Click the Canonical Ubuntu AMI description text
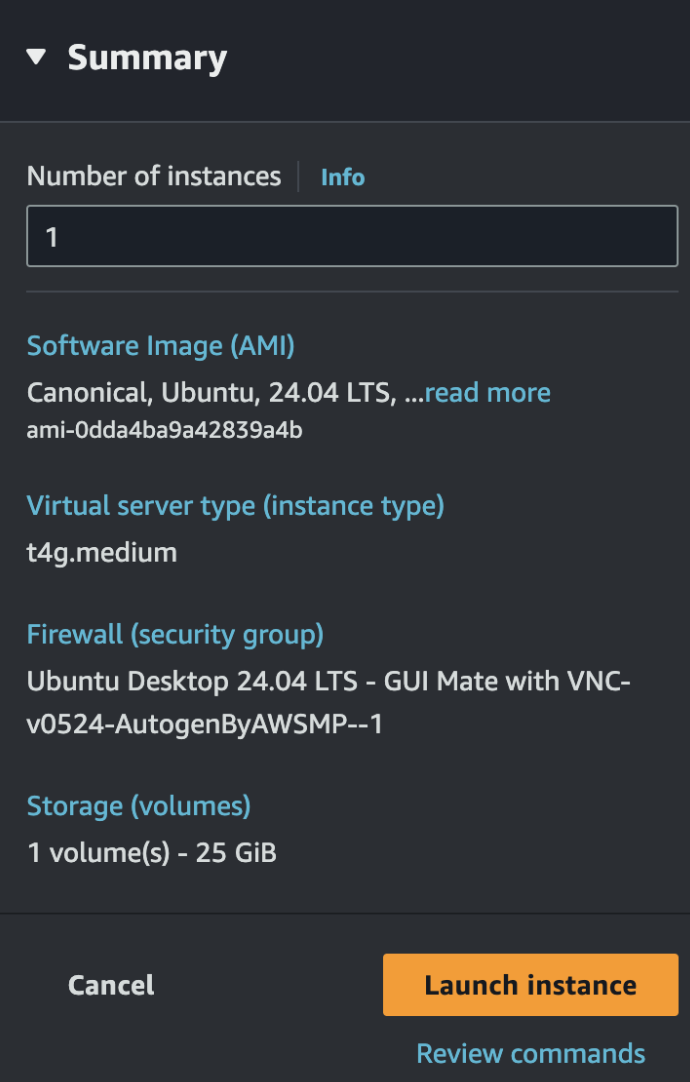 [220, 392]
